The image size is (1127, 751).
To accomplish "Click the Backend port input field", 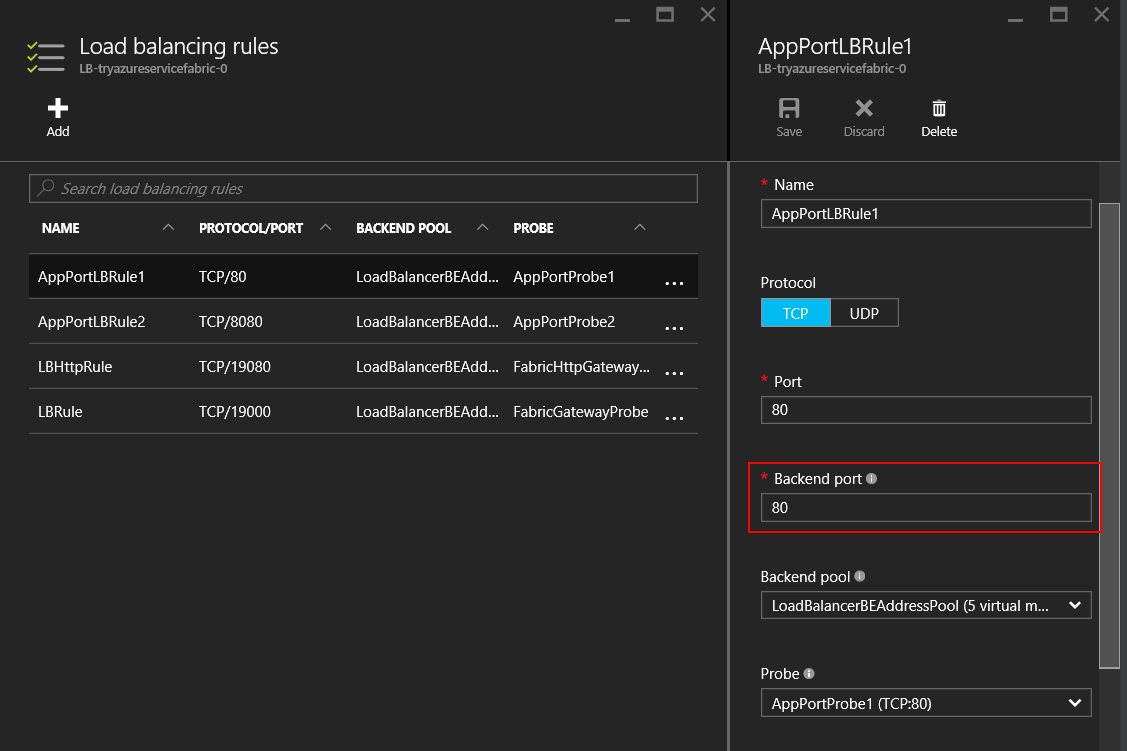I will point(925,508).
